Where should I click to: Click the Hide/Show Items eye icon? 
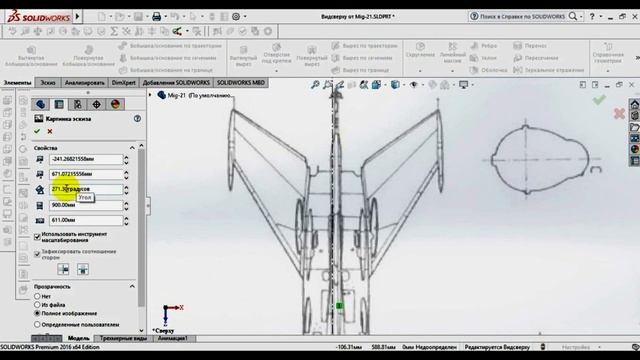(413, 85)
